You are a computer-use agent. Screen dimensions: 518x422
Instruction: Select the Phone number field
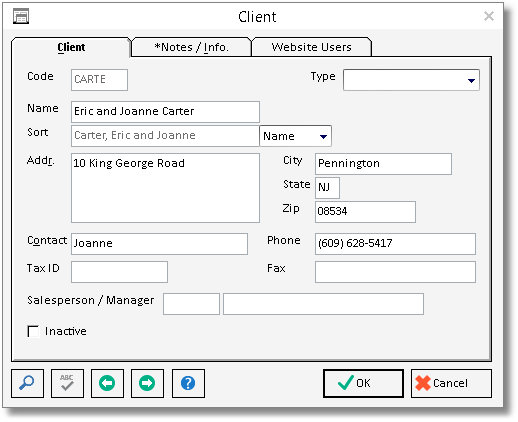point(395,244)
